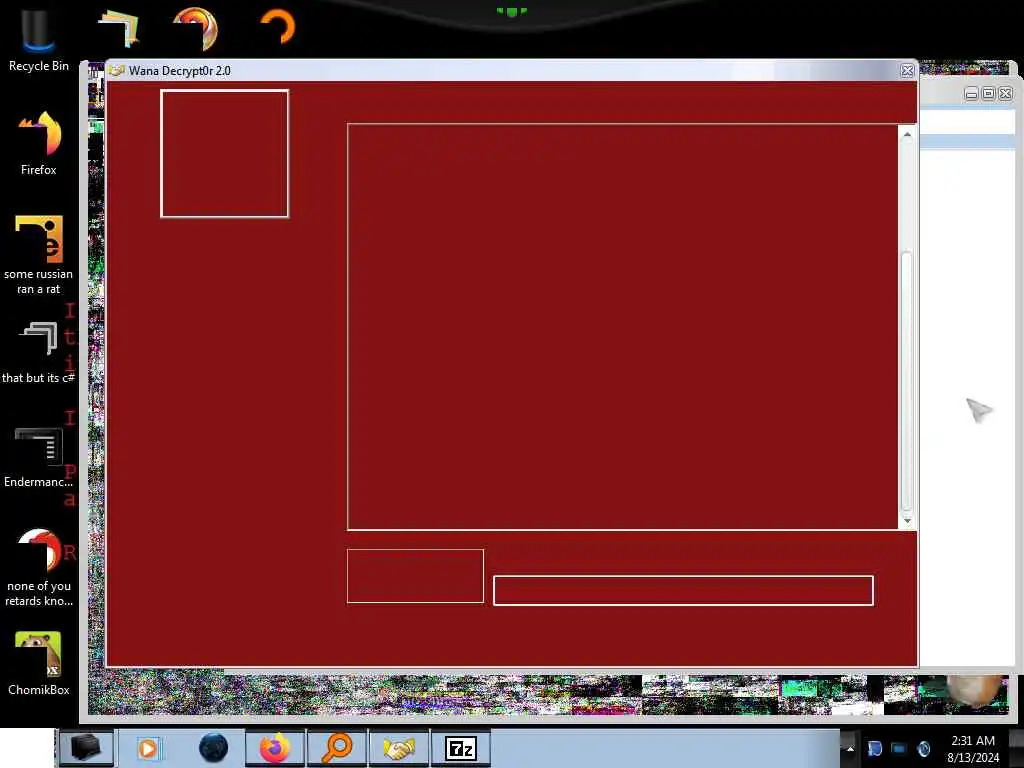The image size is (1024, 768).
Task: Click the blue flag tray icon
Action: tap(875, 748)
